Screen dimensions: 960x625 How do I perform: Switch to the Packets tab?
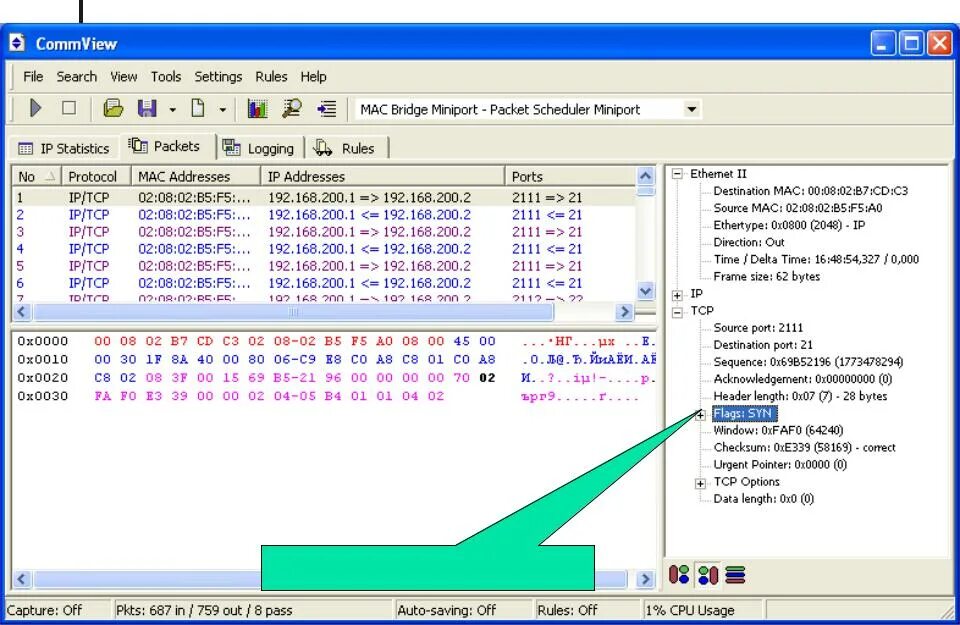point(165,146)
